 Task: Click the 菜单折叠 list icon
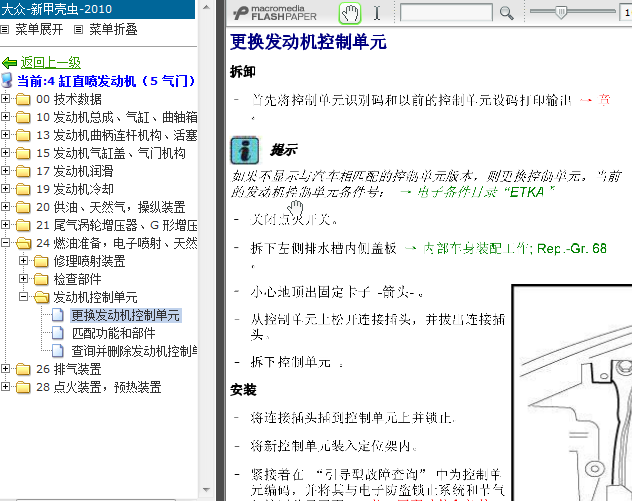coord(78,29)
